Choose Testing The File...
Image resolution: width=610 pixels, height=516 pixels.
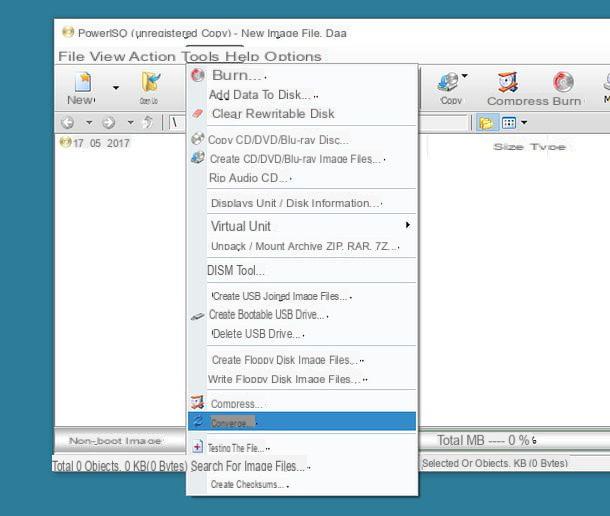click(302, 448)
